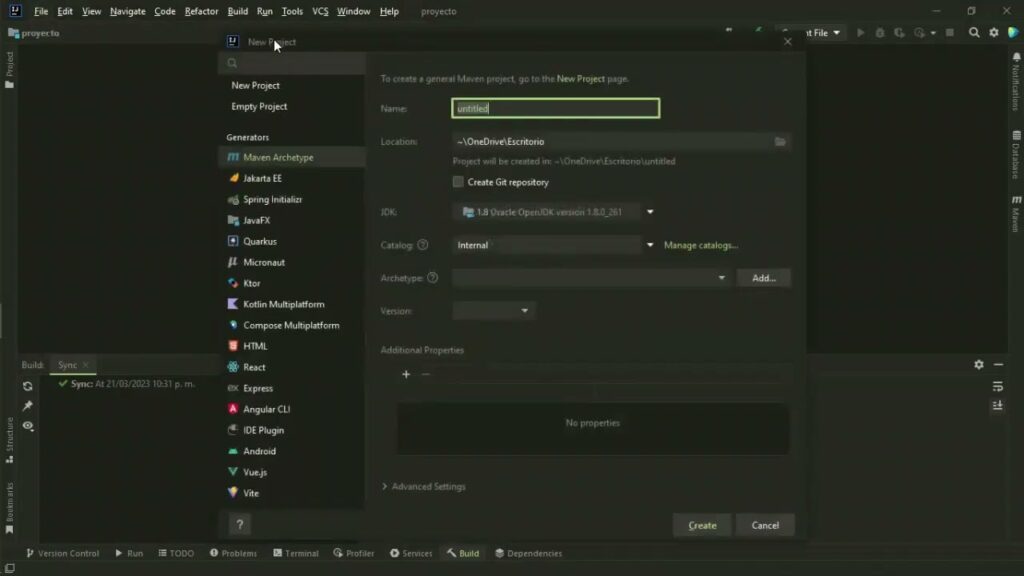Pick the Angular CLI generator
Viewport: 1024px width, 576px height.
[x=266, y=410]
